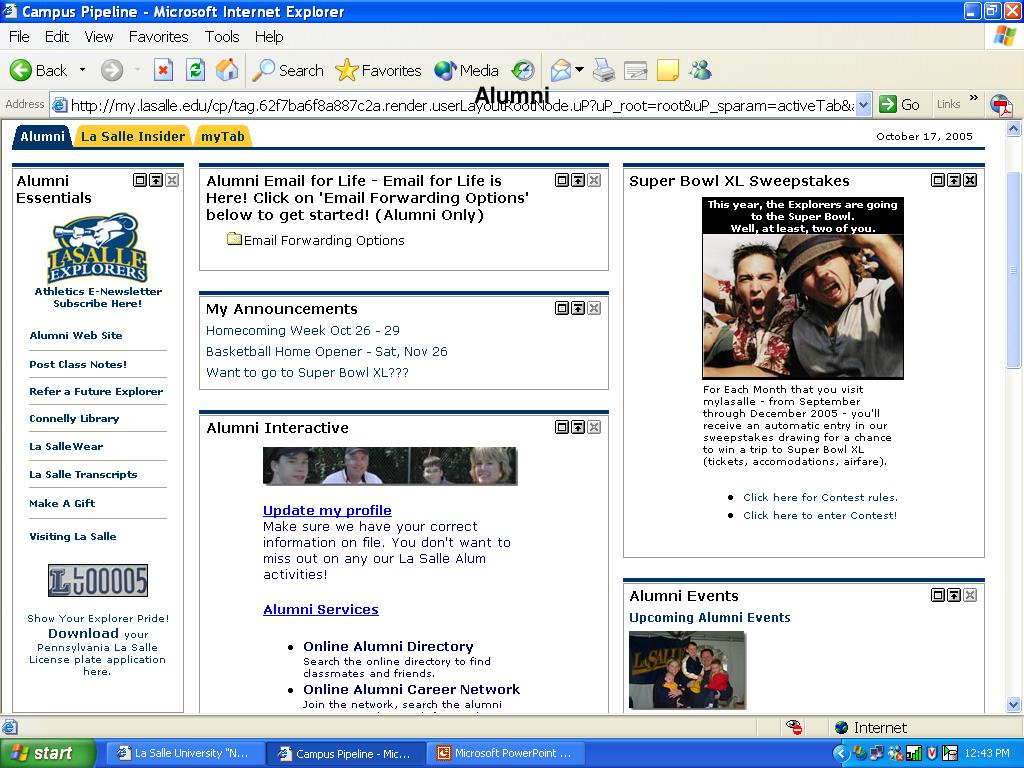Click the Edit page toolbar icon

click(x=635, y=70)
